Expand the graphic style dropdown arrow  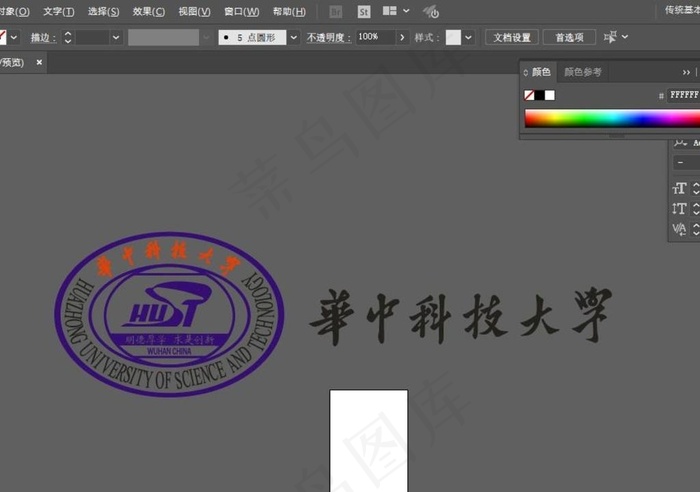(468, 38)
